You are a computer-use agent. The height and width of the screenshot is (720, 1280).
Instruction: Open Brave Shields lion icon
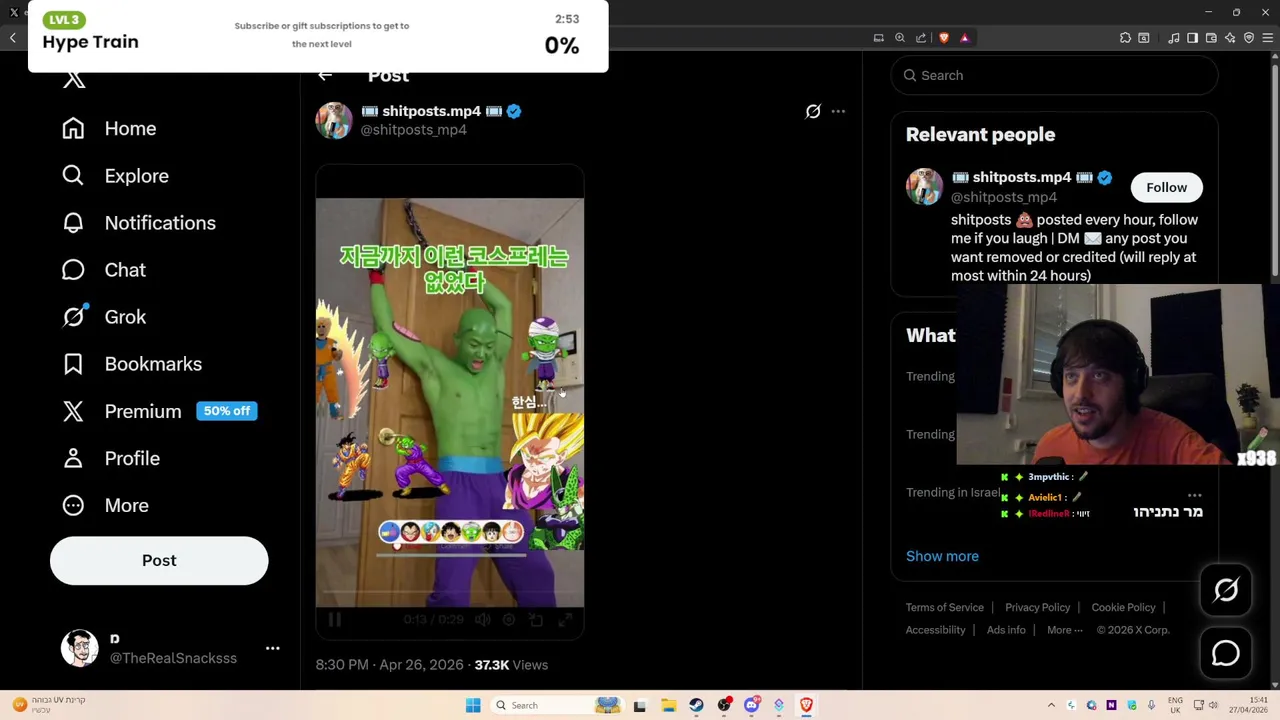click(x=943, y=38)
